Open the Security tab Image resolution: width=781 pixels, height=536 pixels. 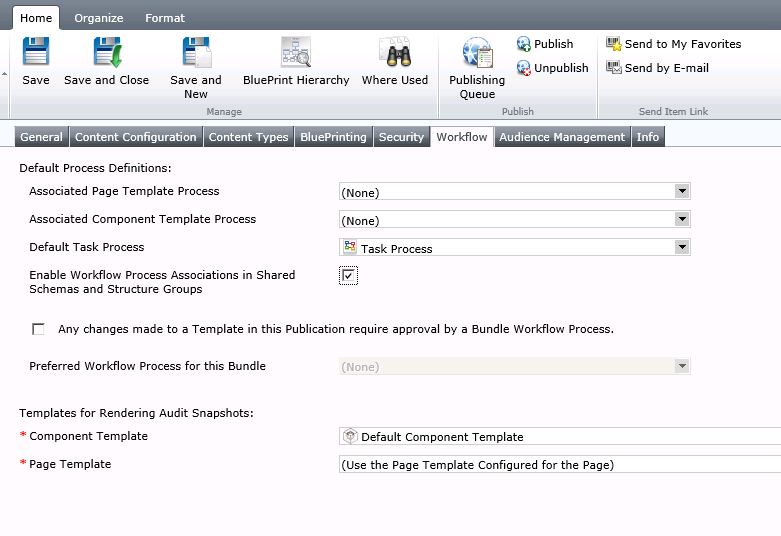[401, 137]
